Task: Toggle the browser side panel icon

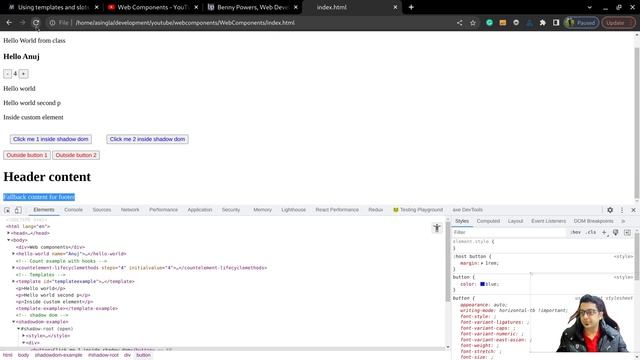Action: (556, 23)
